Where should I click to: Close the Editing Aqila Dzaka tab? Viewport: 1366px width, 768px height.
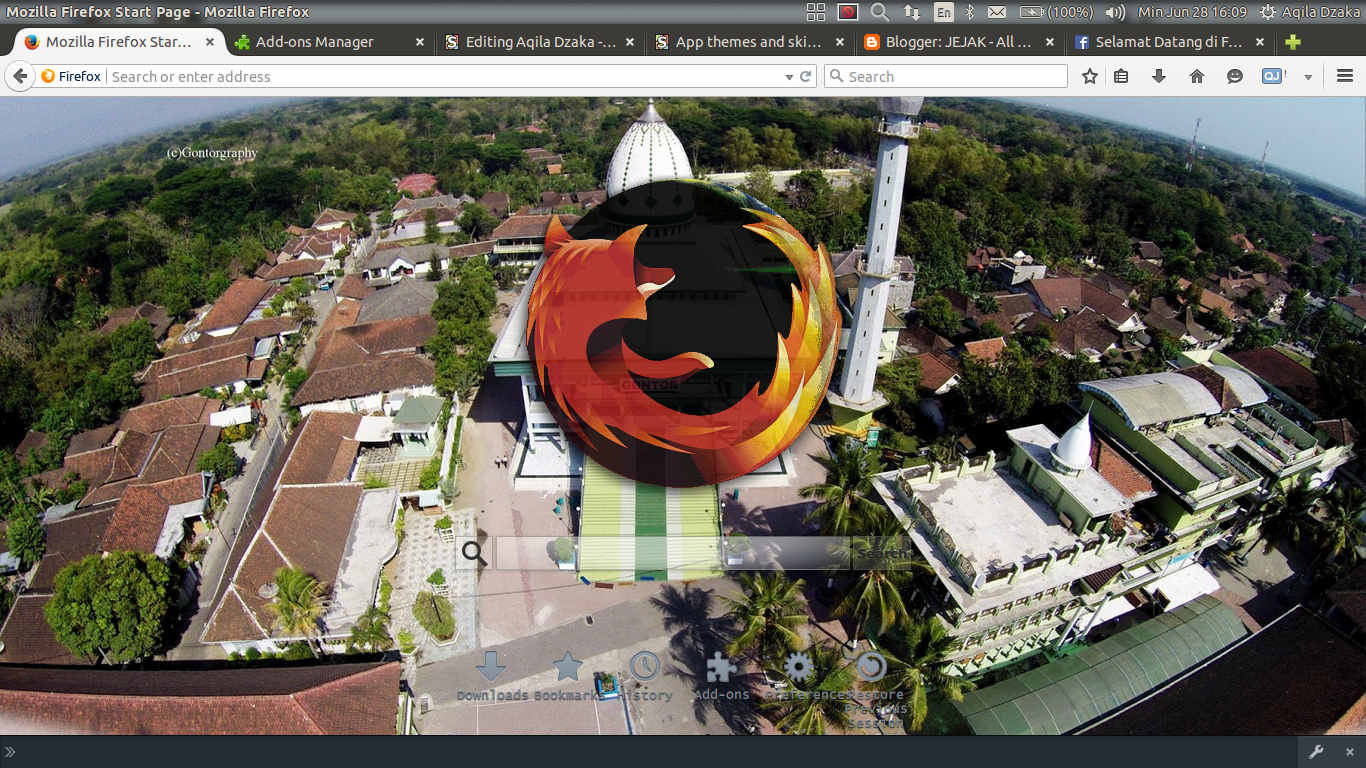(x=630, y=42)
